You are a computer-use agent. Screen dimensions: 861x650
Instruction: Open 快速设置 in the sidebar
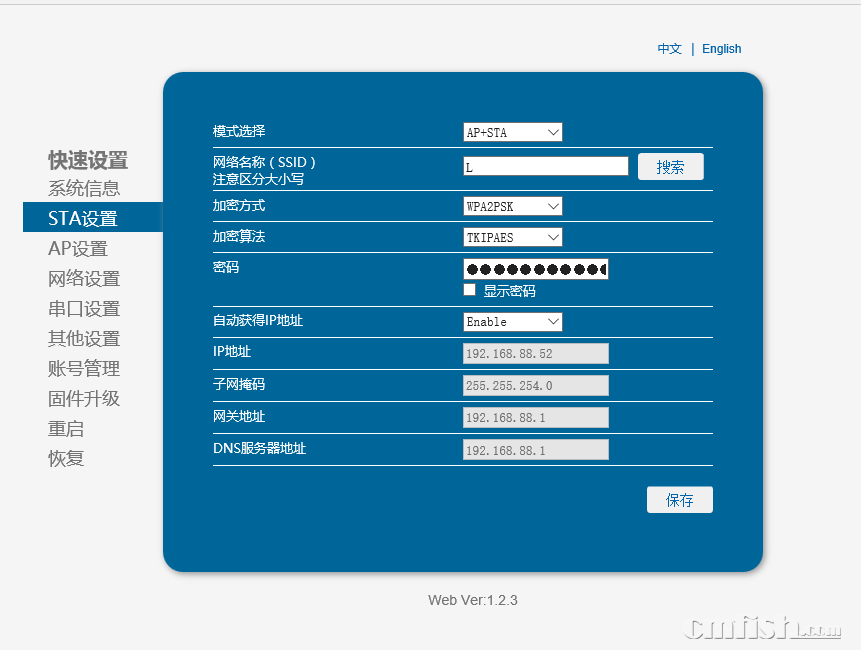(88, 160)
